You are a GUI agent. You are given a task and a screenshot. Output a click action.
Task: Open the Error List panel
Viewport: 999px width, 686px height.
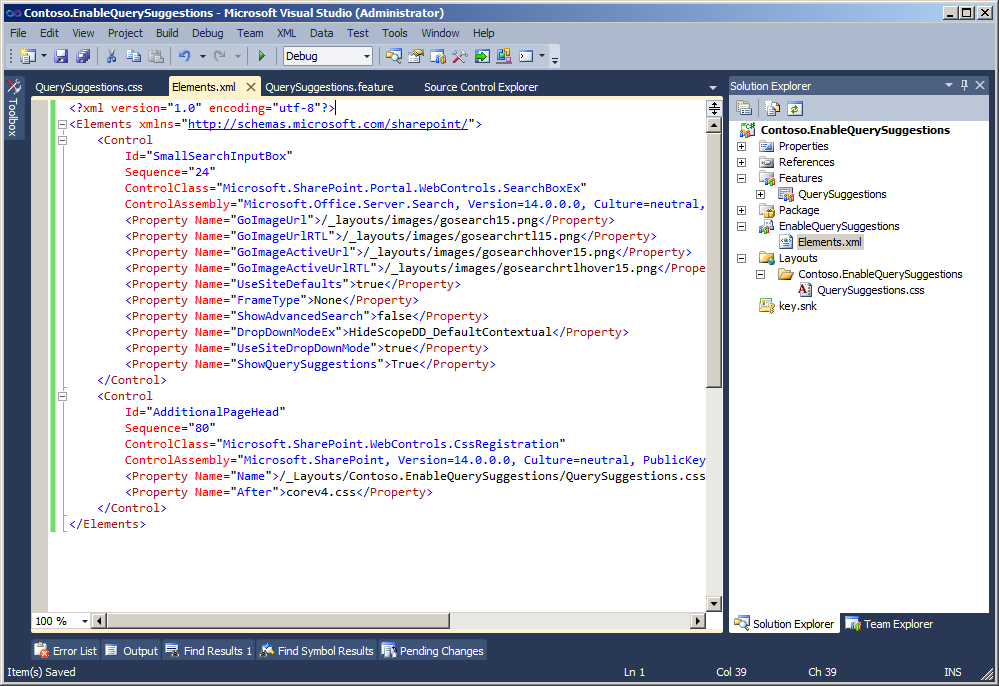(x=66, y=651)
